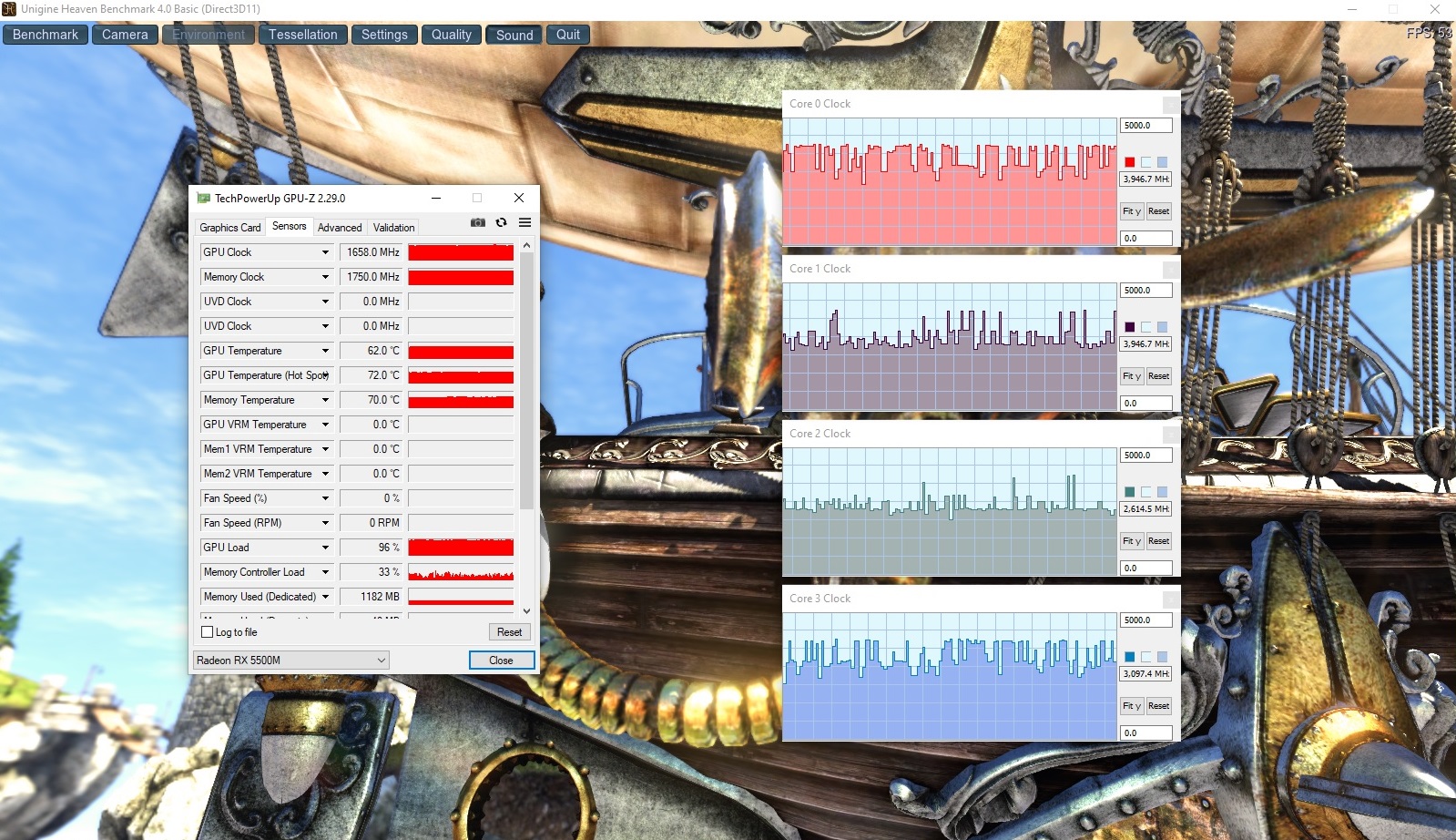Click Core 0 Clock maximum value field 5000.0
This screenshot has width=1456, height=840.
1145,126
